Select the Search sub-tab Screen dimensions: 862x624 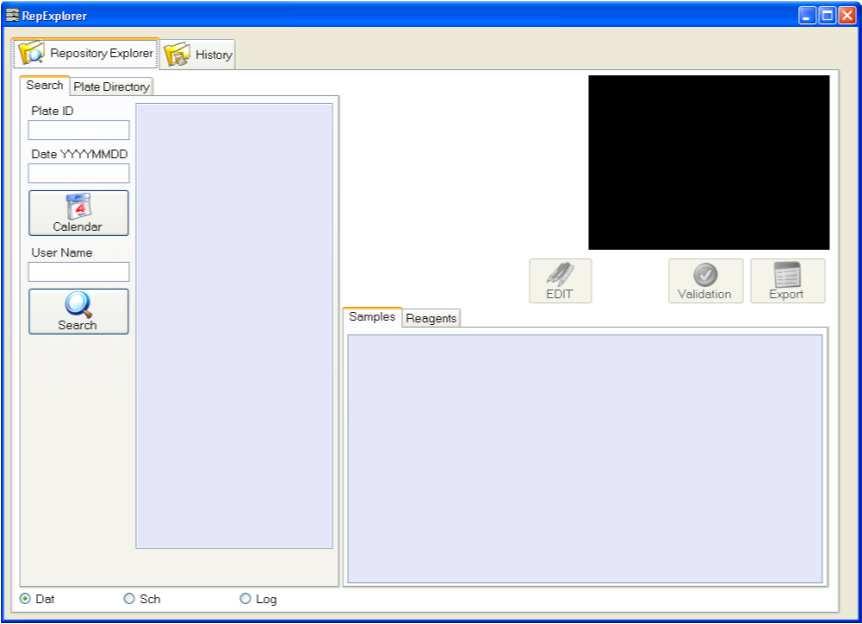coord(45,85)
